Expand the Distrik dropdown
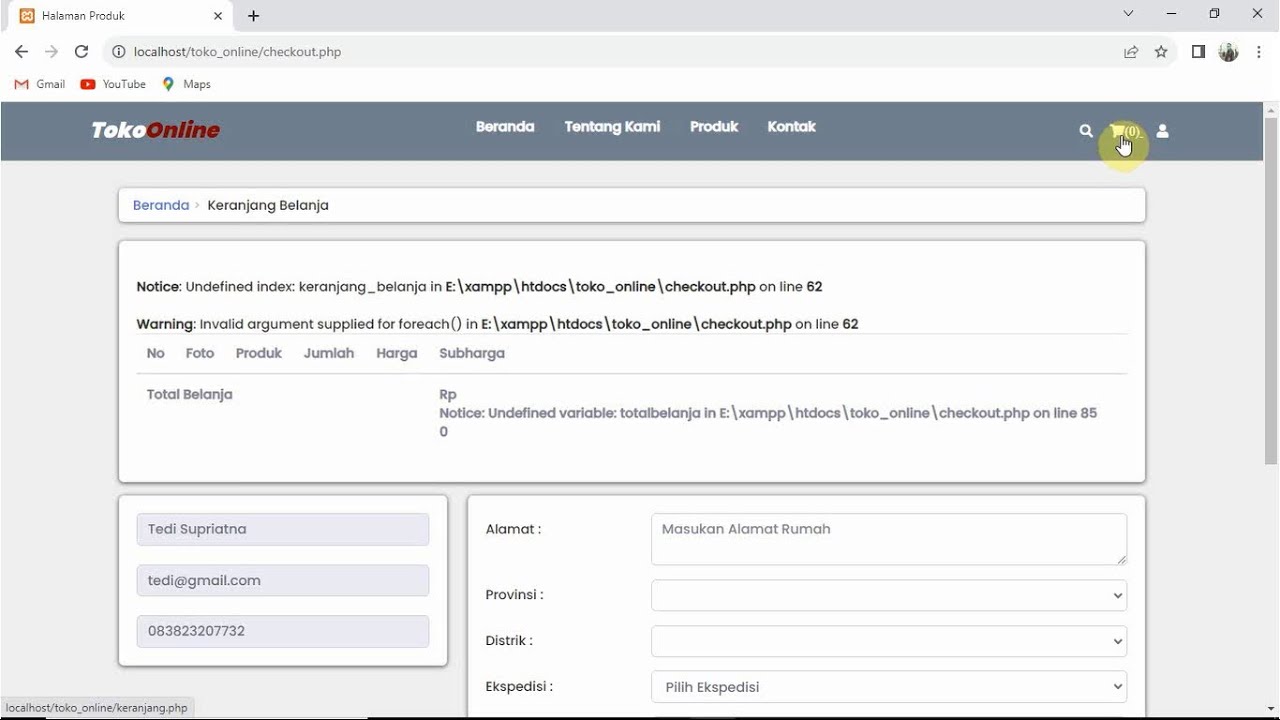The width and height of the screenshot is (1280, 720). click(x=889, y=641)
